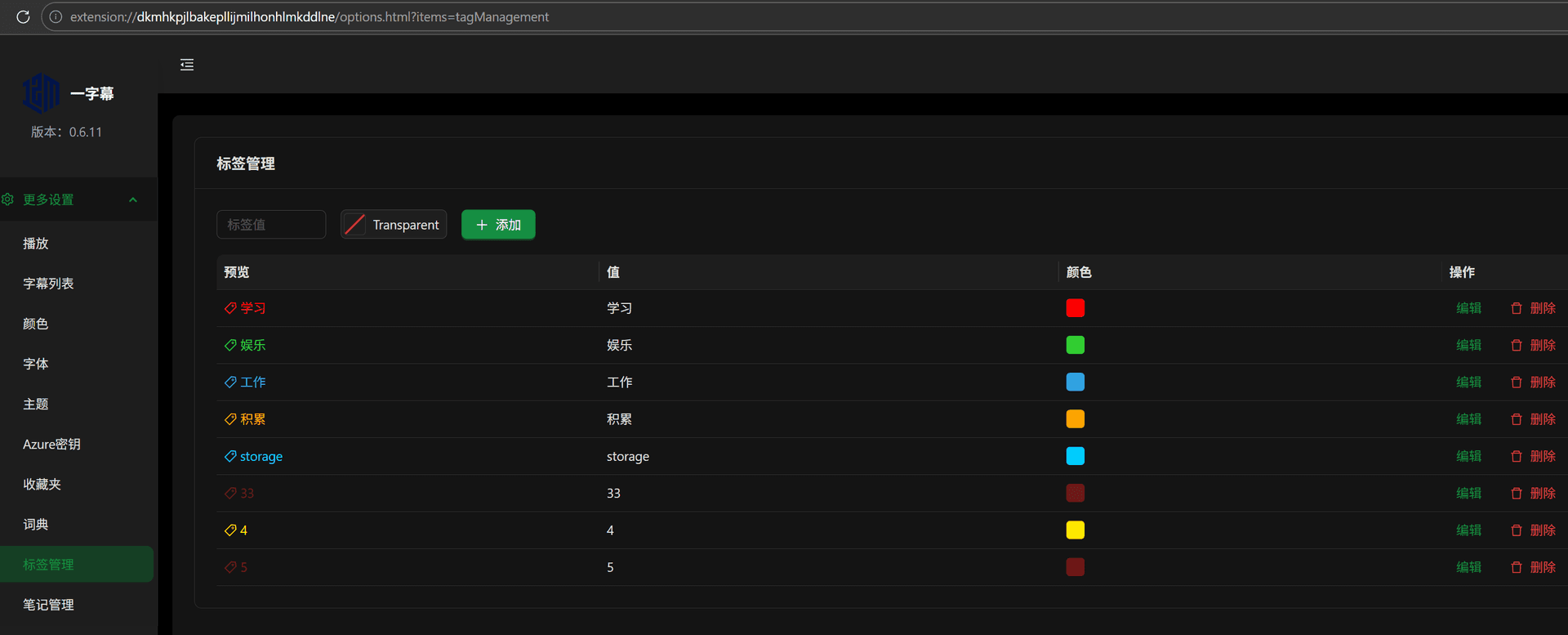Click the yellow color swatch for tag 4
The width and height of the screenshot is (1568, 635).
pyautogui.click(x=1075, y=530)
